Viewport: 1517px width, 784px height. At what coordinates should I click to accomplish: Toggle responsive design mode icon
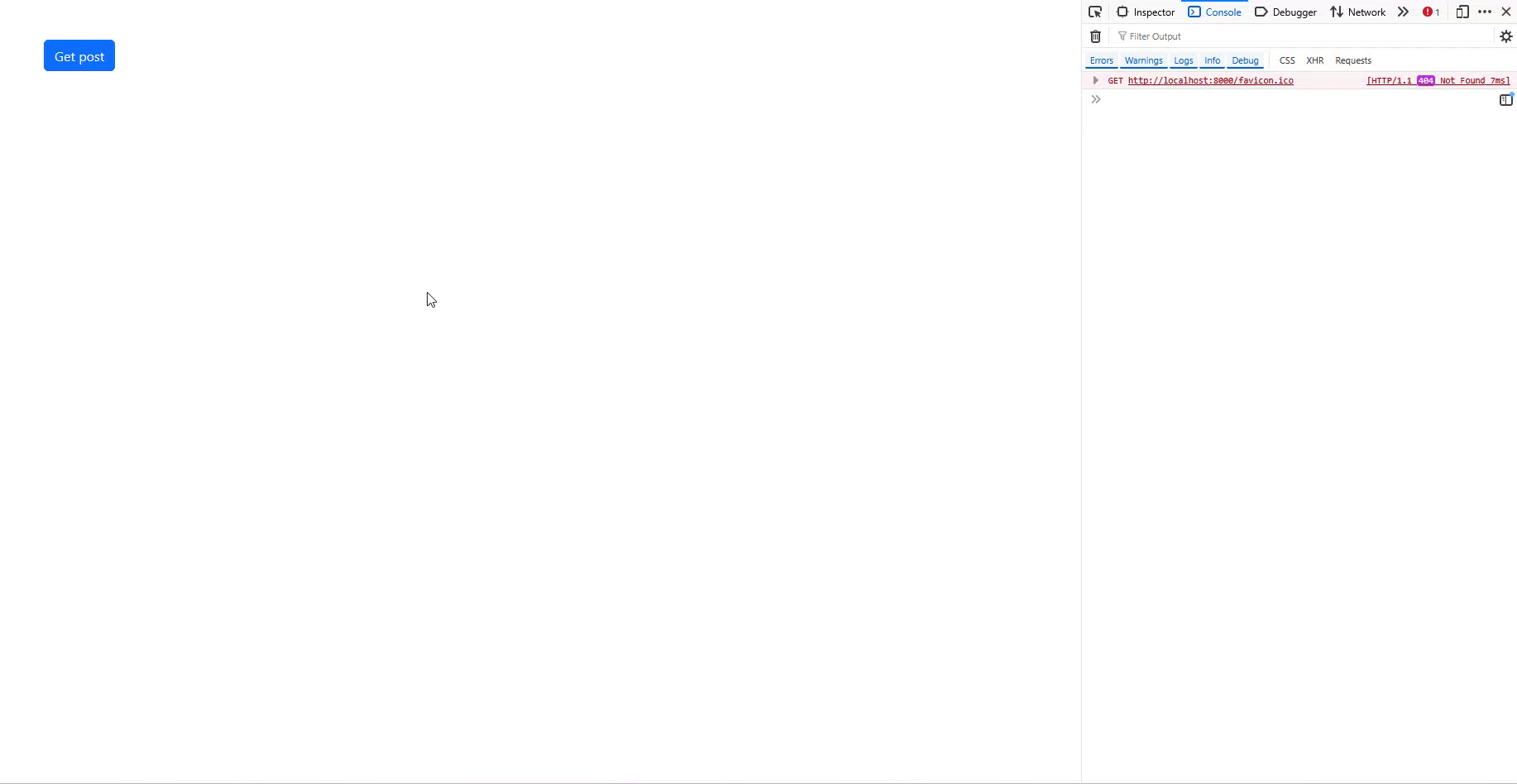[x=1462, y=12]
